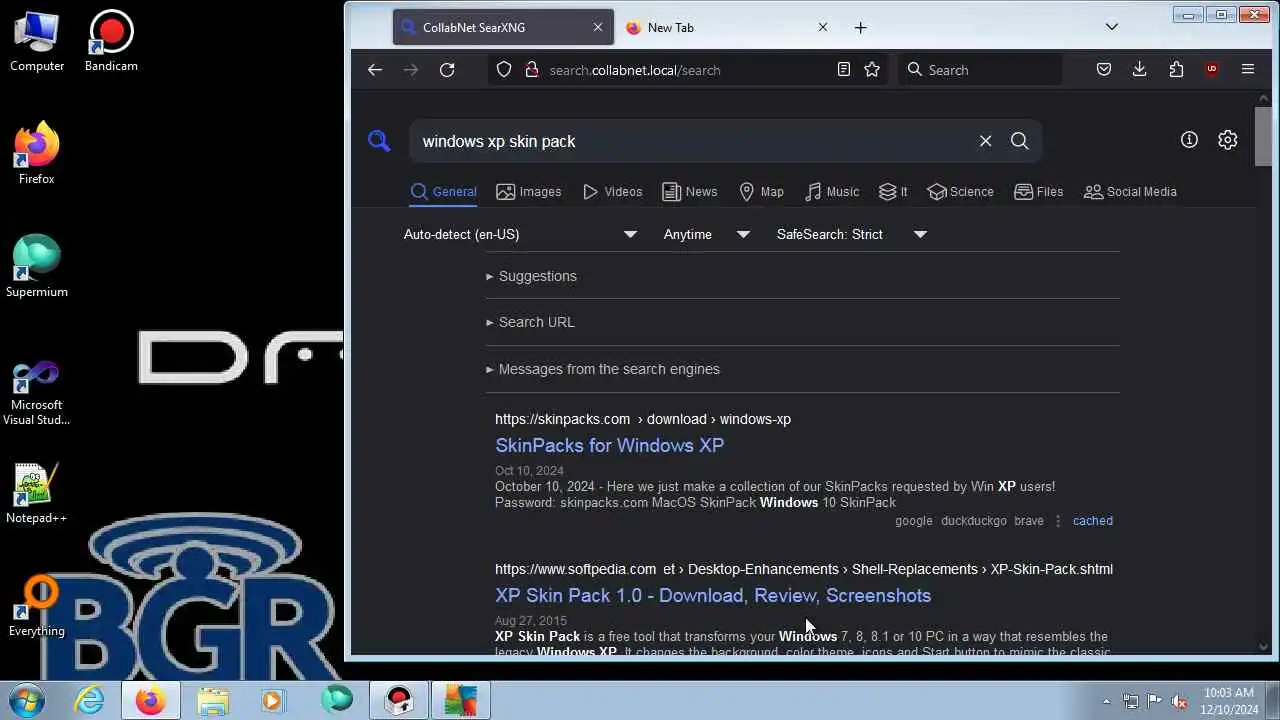This screenshot has width=1280, height=720.
Task: Open SkinPacks for Windows XP result
Action: [609, 445]
